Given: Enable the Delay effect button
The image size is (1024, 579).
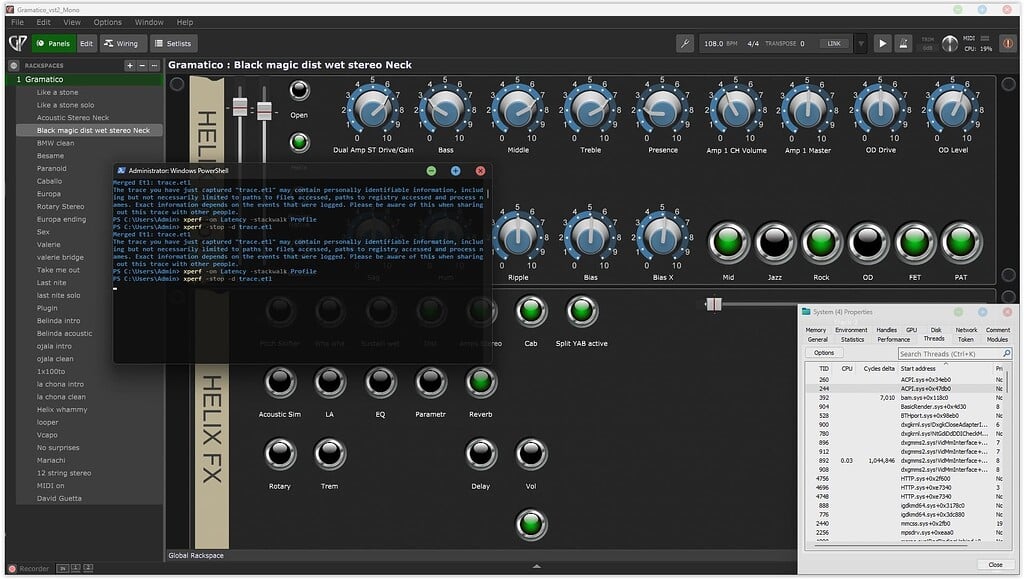Looking at the screenshot, I should coord(481,455).
